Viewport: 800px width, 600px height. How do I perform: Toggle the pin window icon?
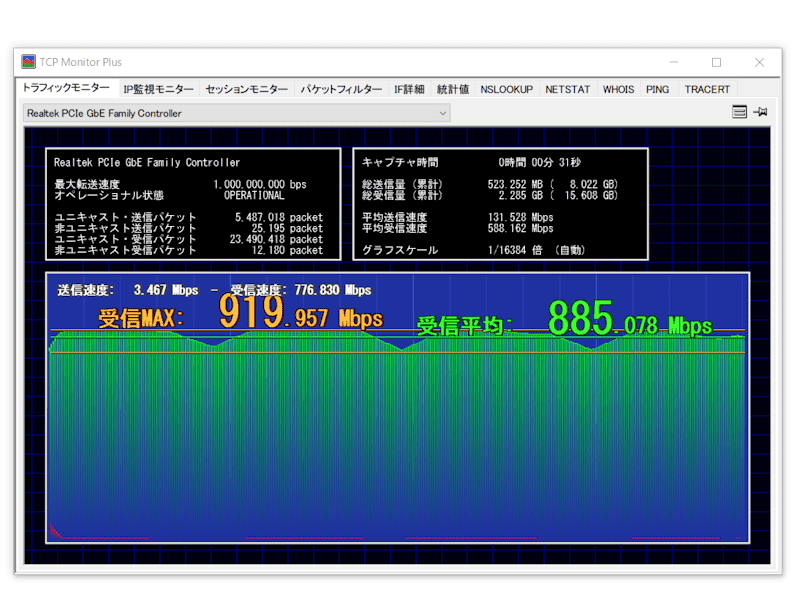click(760, 112)
